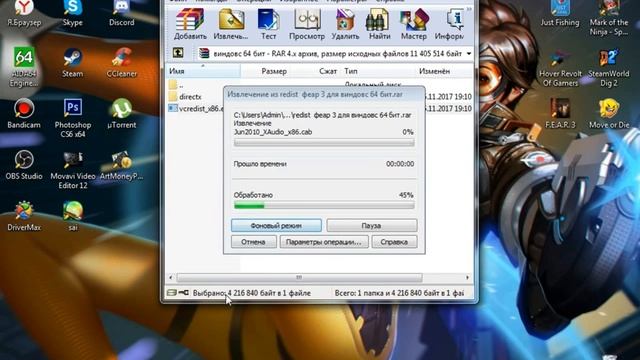Open Я.Браузер desktop icon
The width and height of the screenshot is (640, 360).
point(24,13)
